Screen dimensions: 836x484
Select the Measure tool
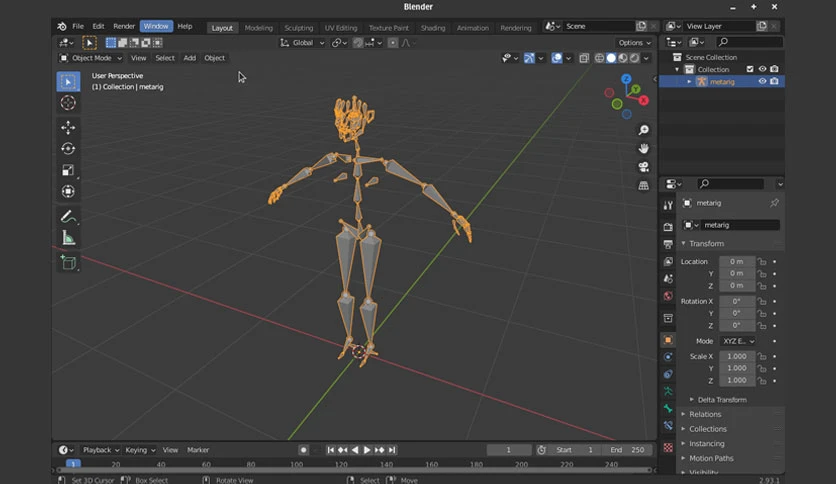pos(68,238)
